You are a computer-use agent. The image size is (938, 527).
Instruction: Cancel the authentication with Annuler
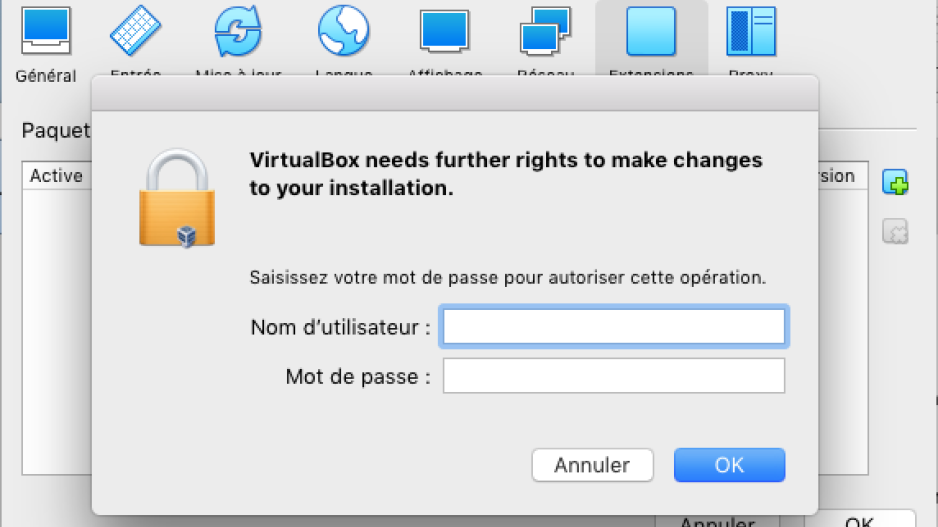592,465
